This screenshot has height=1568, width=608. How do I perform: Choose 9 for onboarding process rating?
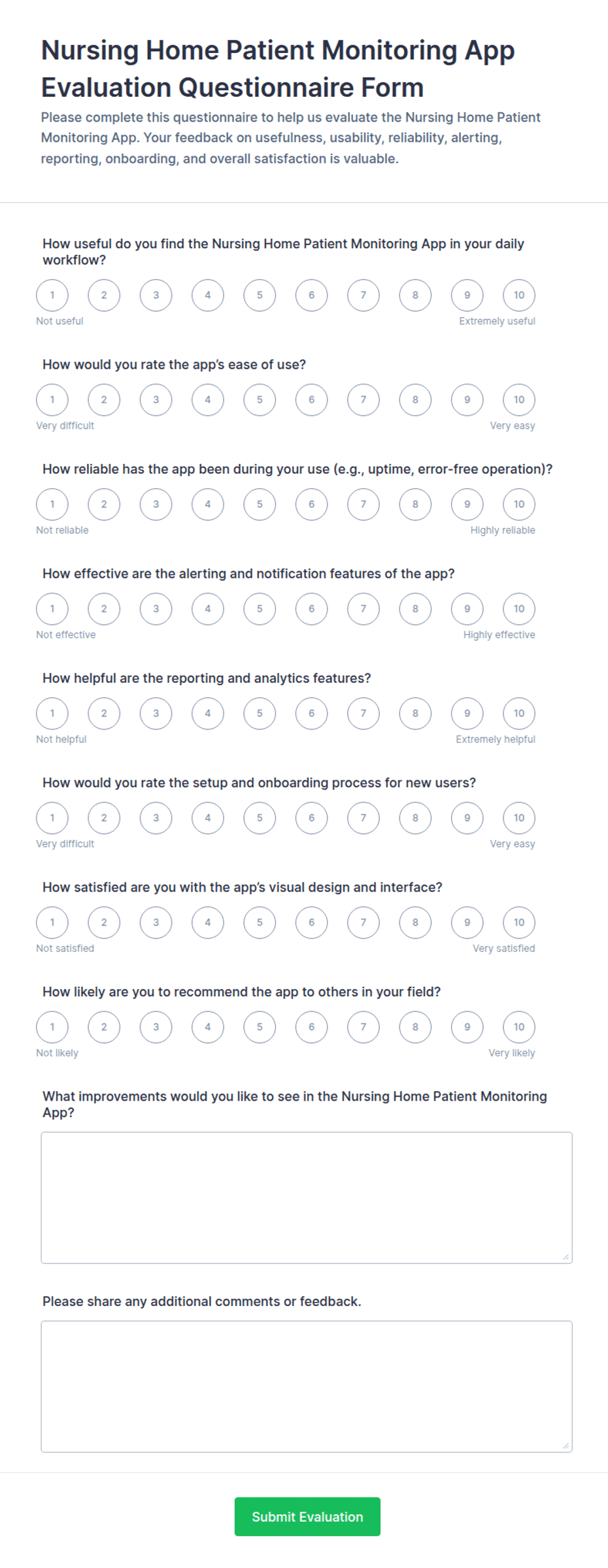[467, 818]
